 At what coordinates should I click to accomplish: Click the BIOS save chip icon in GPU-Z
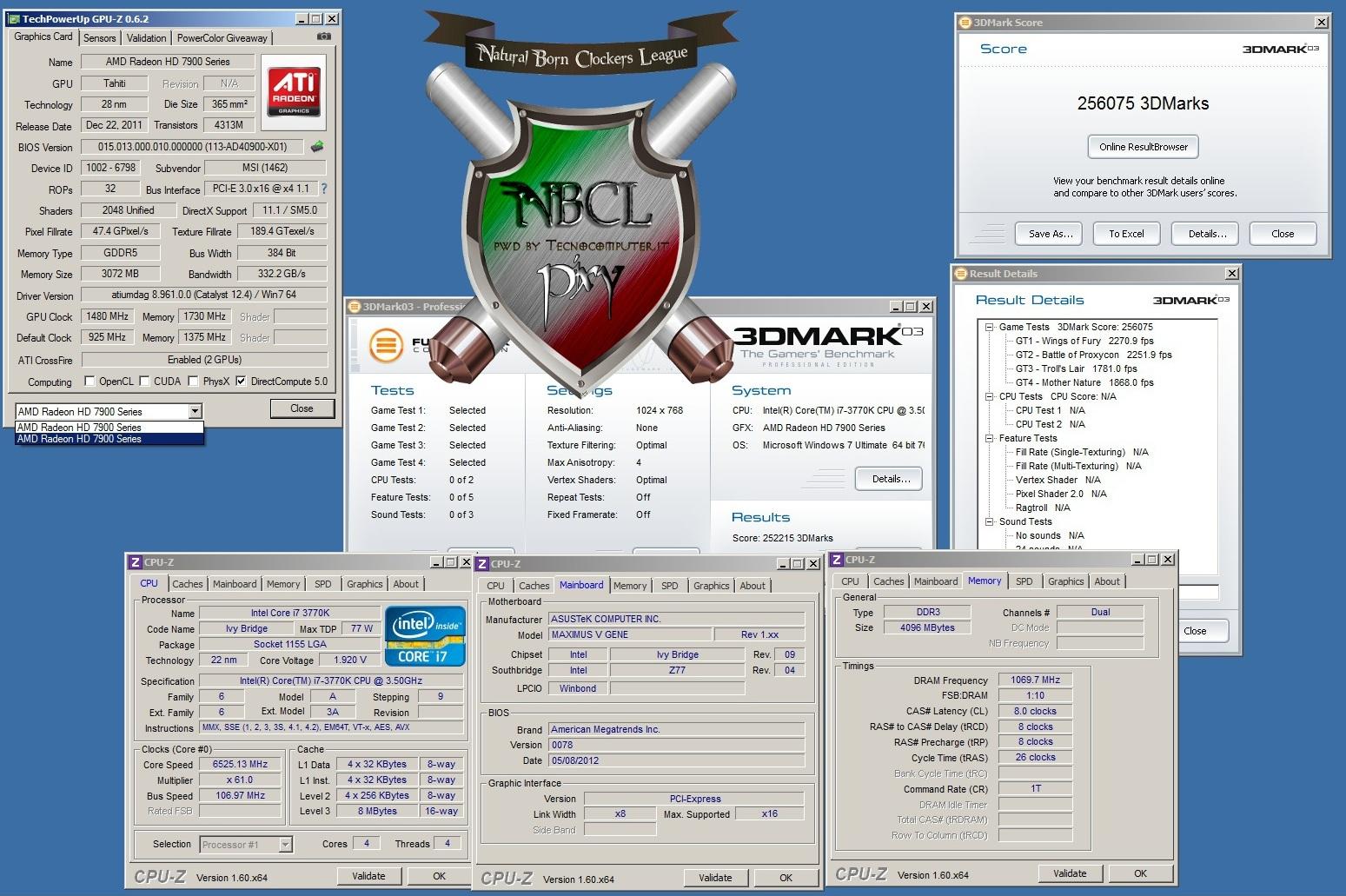tap(317, 147)
